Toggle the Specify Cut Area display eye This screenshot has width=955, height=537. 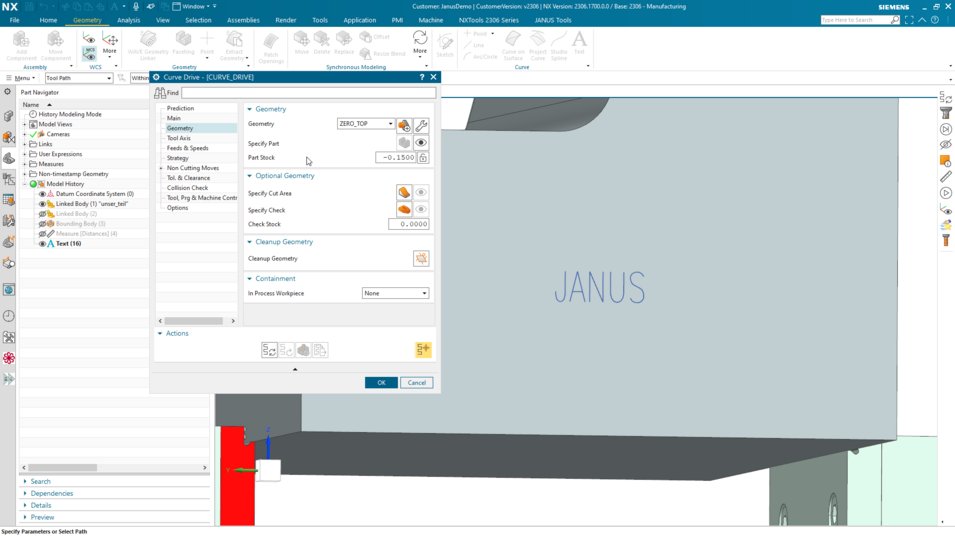pos(421,192)
